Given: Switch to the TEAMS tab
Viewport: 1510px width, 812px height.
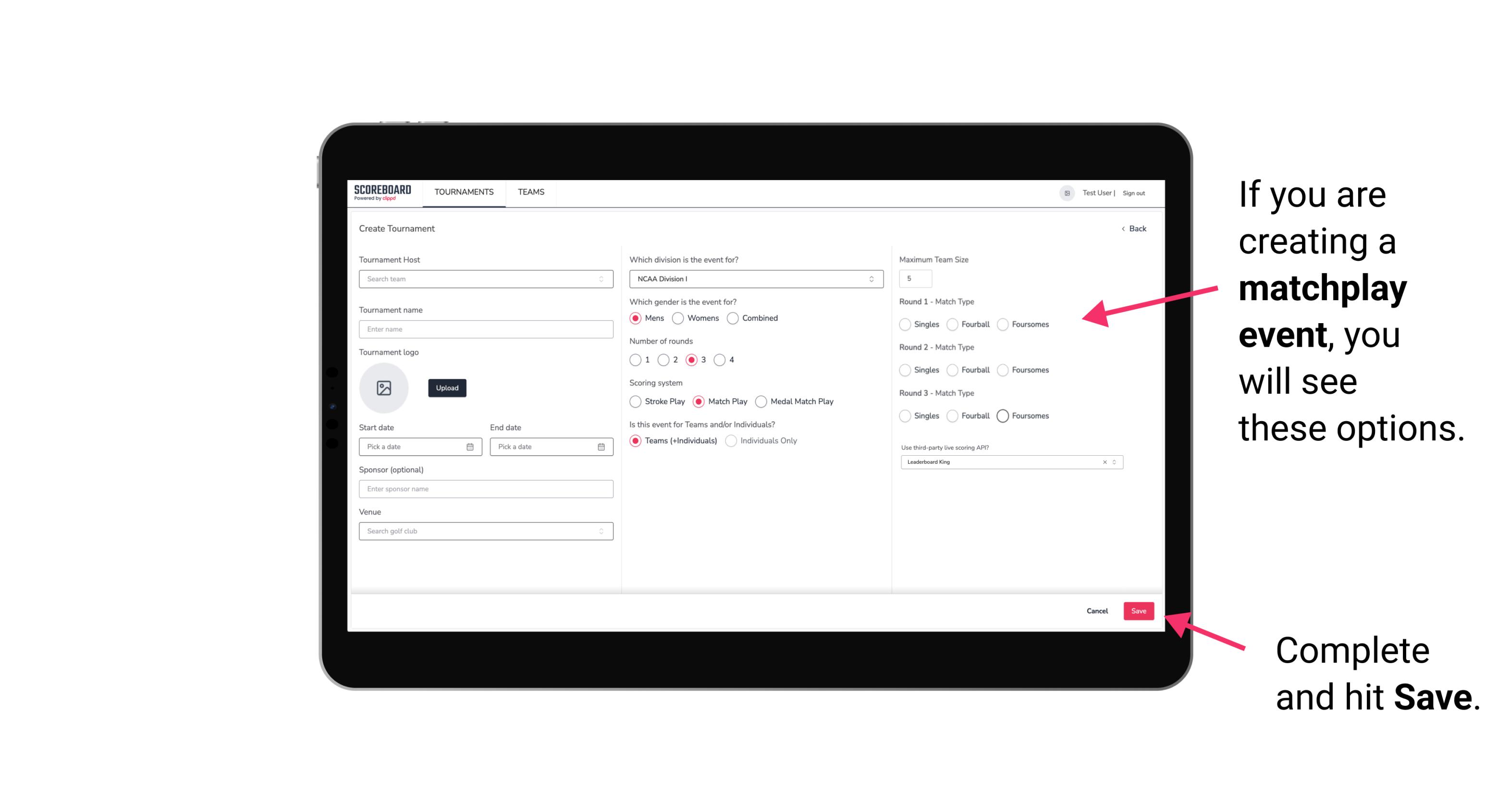Looking at the screenshot, I should point(530,192).
